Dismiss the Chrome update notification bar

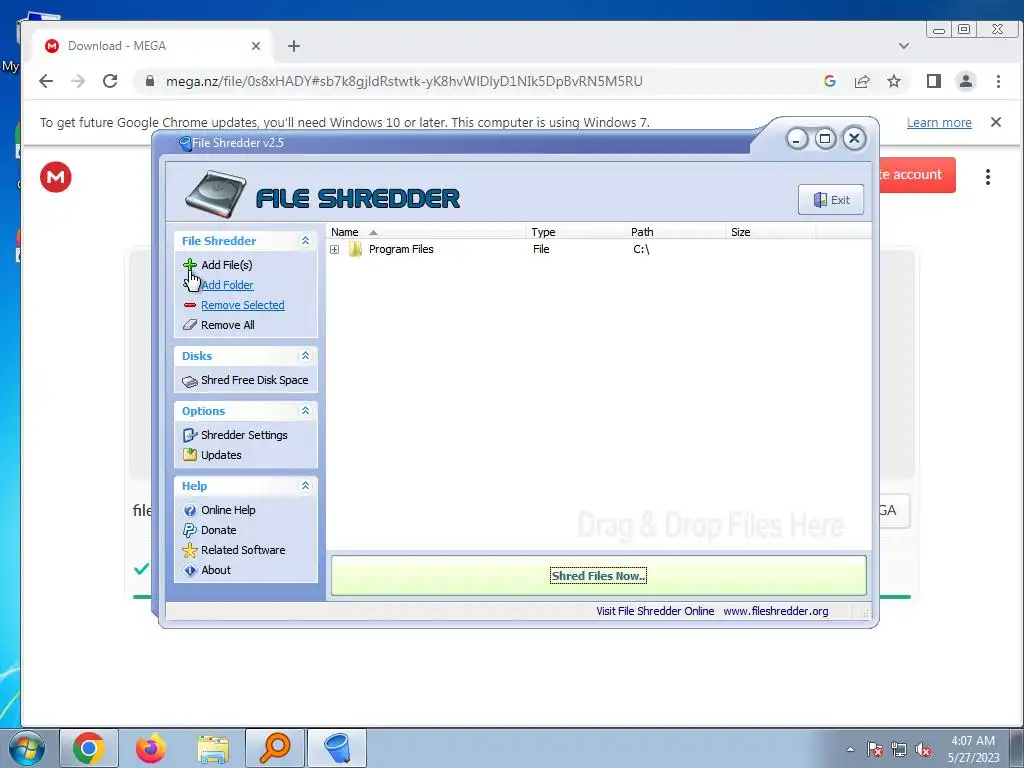coord(996,122)
